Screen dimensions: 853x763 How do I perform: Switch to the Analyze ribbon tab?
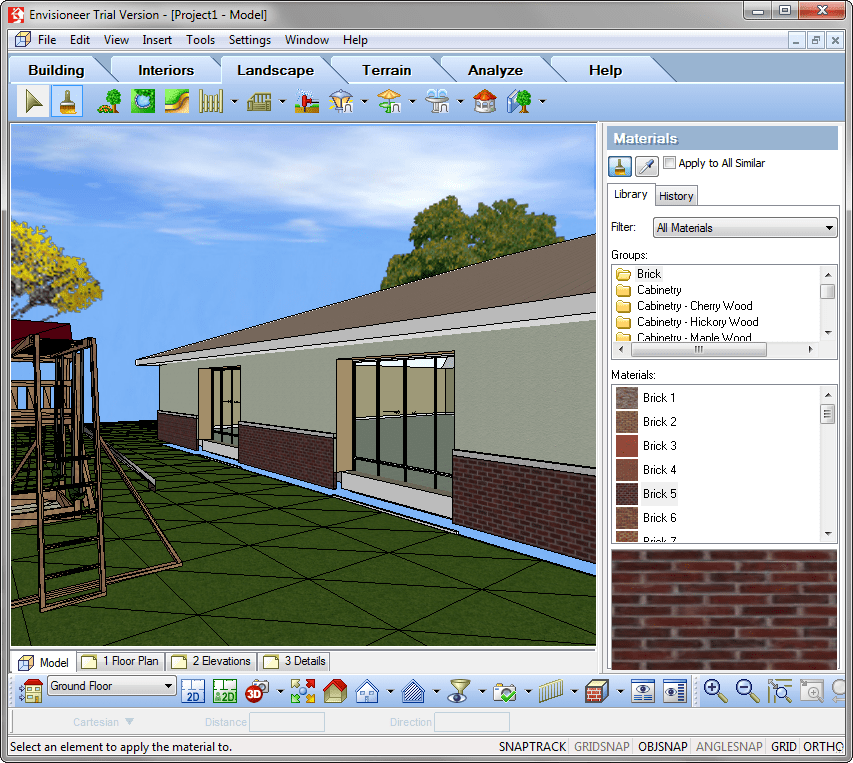click(495, 70)
